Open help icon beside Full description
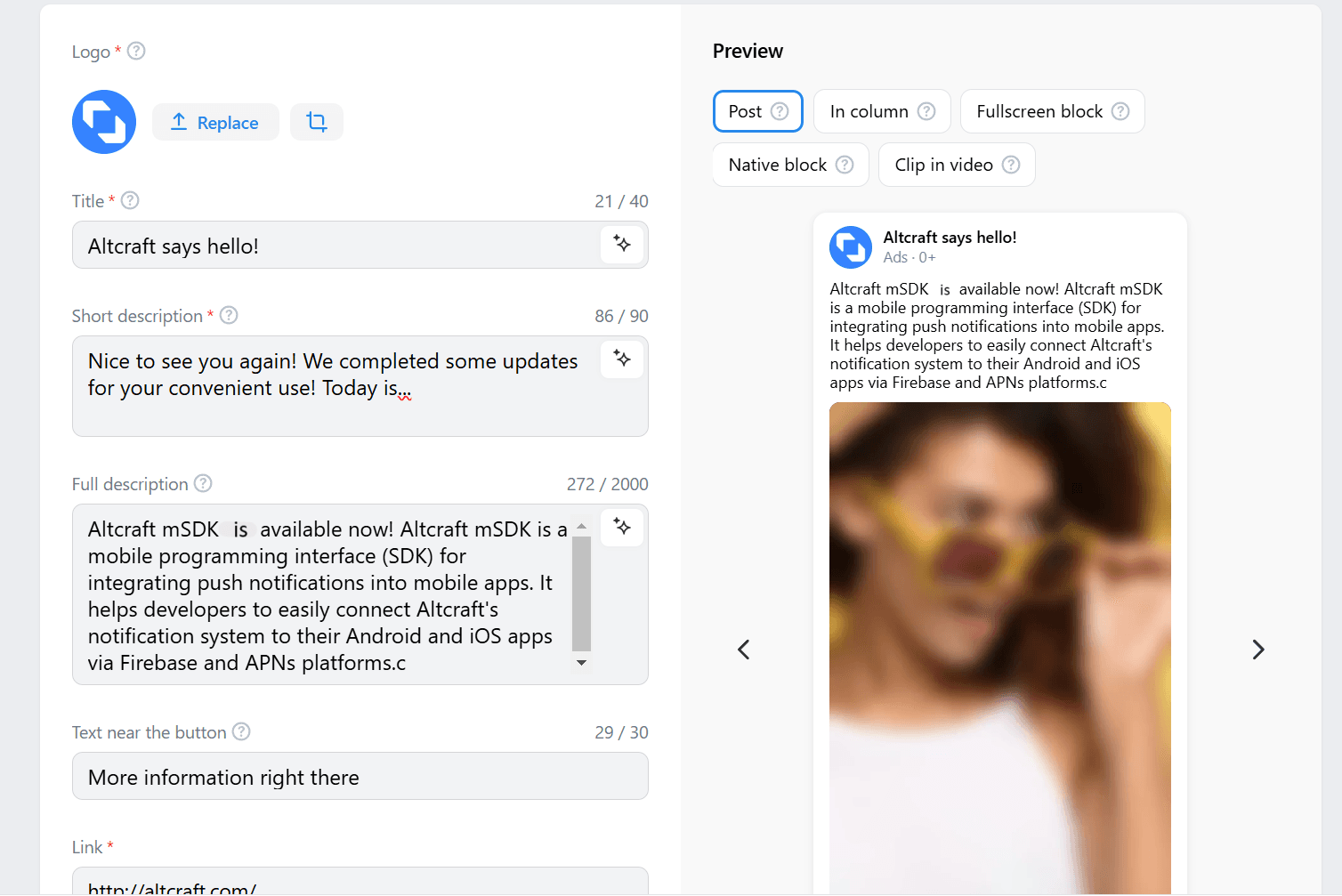Image resolution: width=1342 pixels, height=896 pixels. (203, 483)
